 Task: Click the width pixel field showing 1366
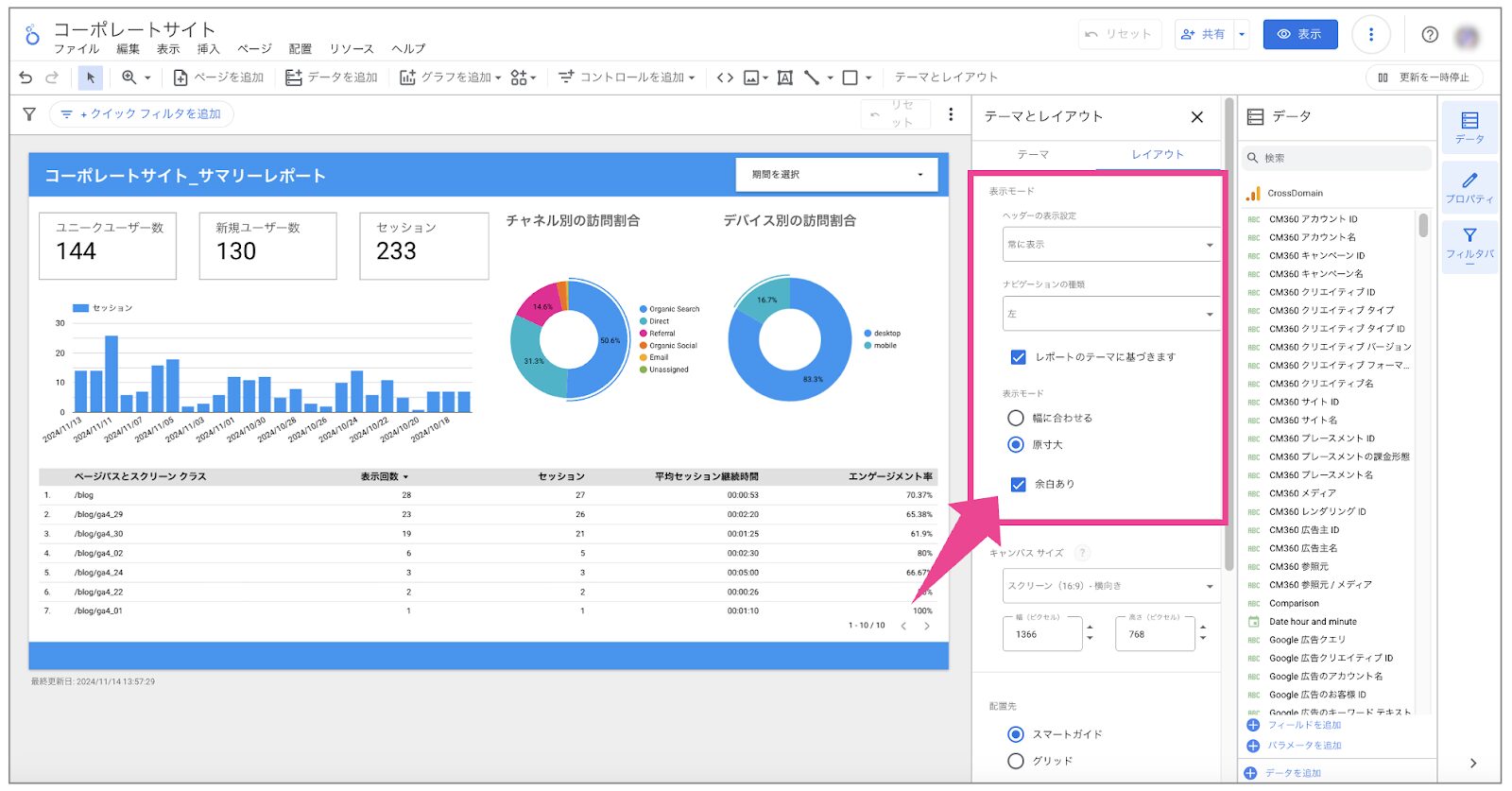click(x=1042, y=634)
